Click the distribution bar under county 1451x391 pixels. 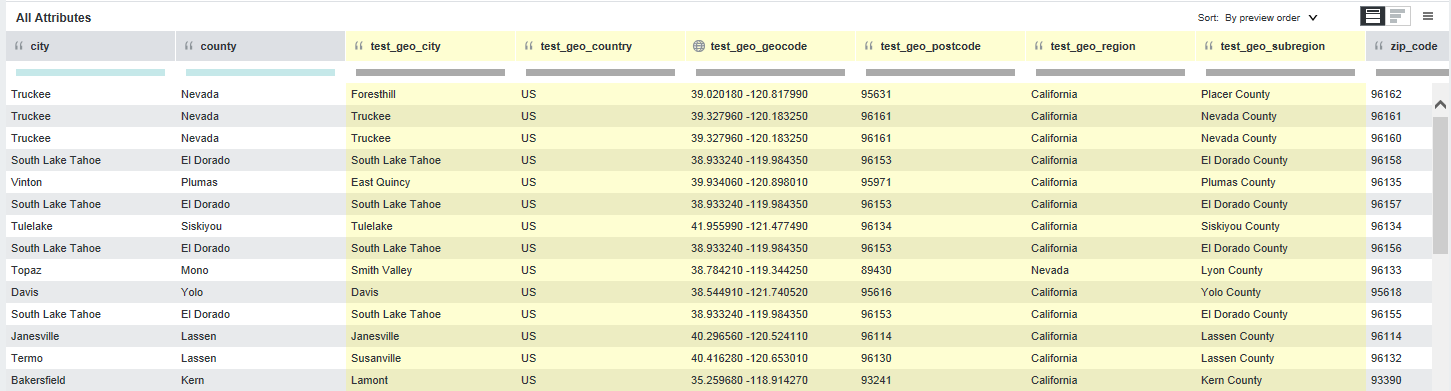coord(260,72)
